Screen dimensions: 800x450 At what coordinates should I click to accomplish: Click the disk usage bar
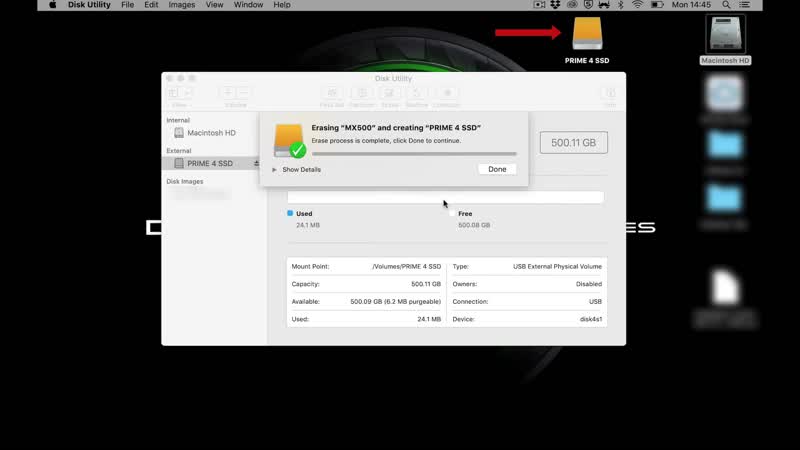[x=445, y=197]
